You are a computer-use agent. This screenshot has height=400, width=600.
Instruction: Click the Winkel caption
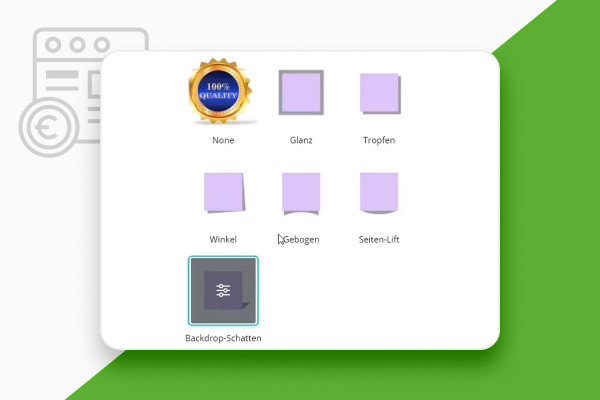tap(223, 239)
